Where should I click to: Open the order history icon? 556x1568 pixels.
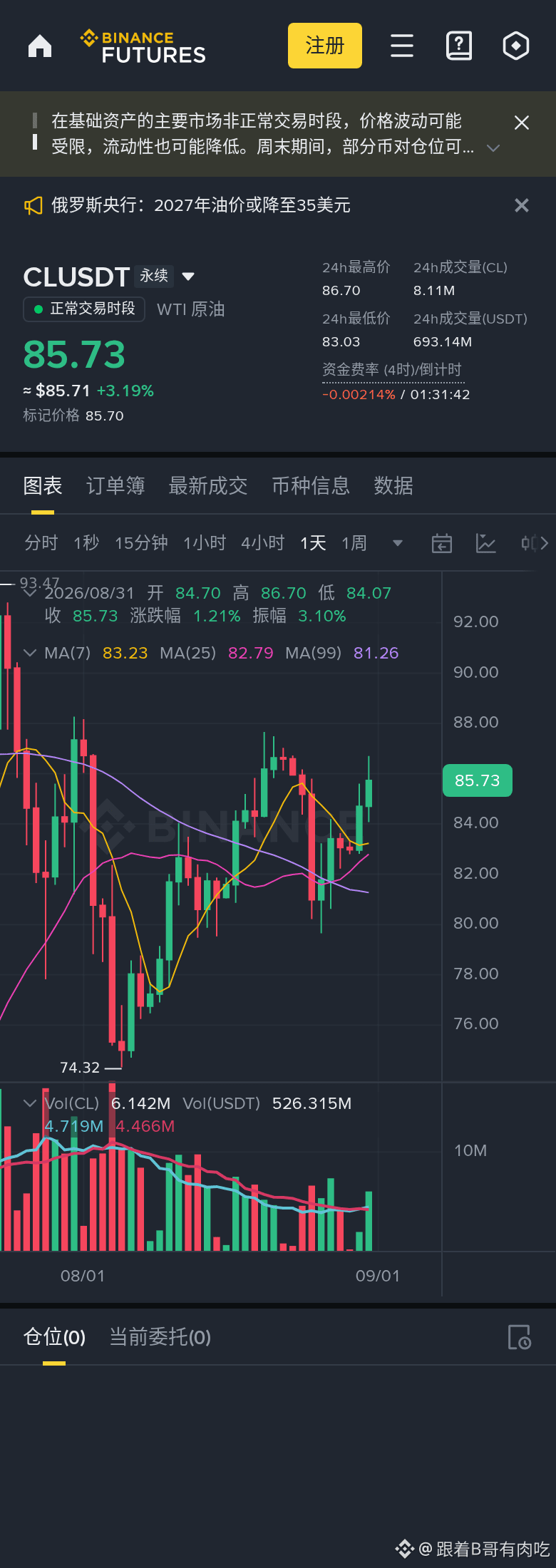(x=519, y=1337)
